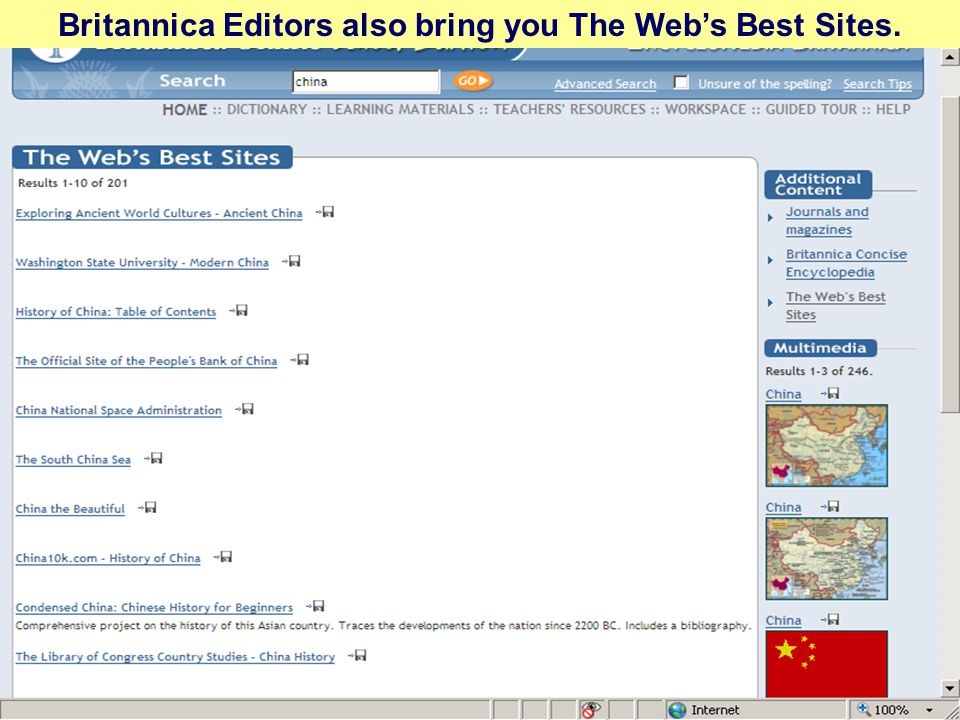Toggle the Unsure of the spelling checkbox
The image size is (960, 720).
681,82
